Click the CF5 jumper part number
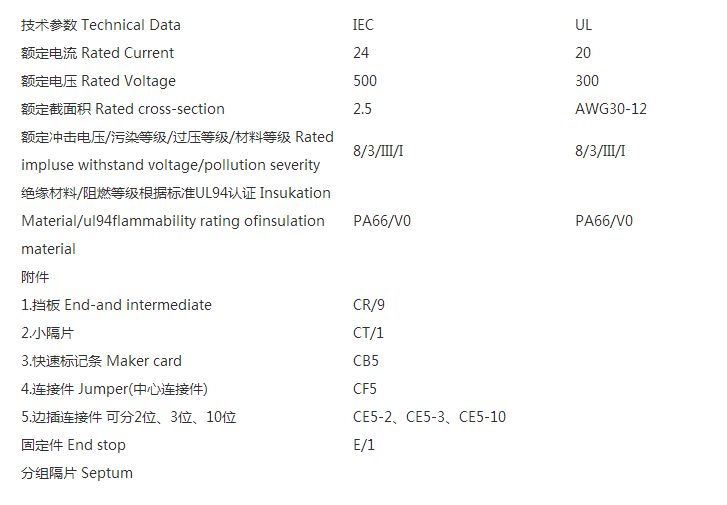 366,389
